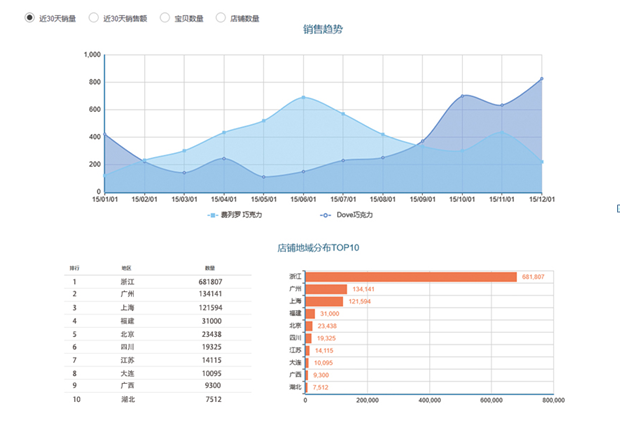Select the 近30天销售额 radio option
The height and width of the screenshot is (421, 620).
pos(94,18)
